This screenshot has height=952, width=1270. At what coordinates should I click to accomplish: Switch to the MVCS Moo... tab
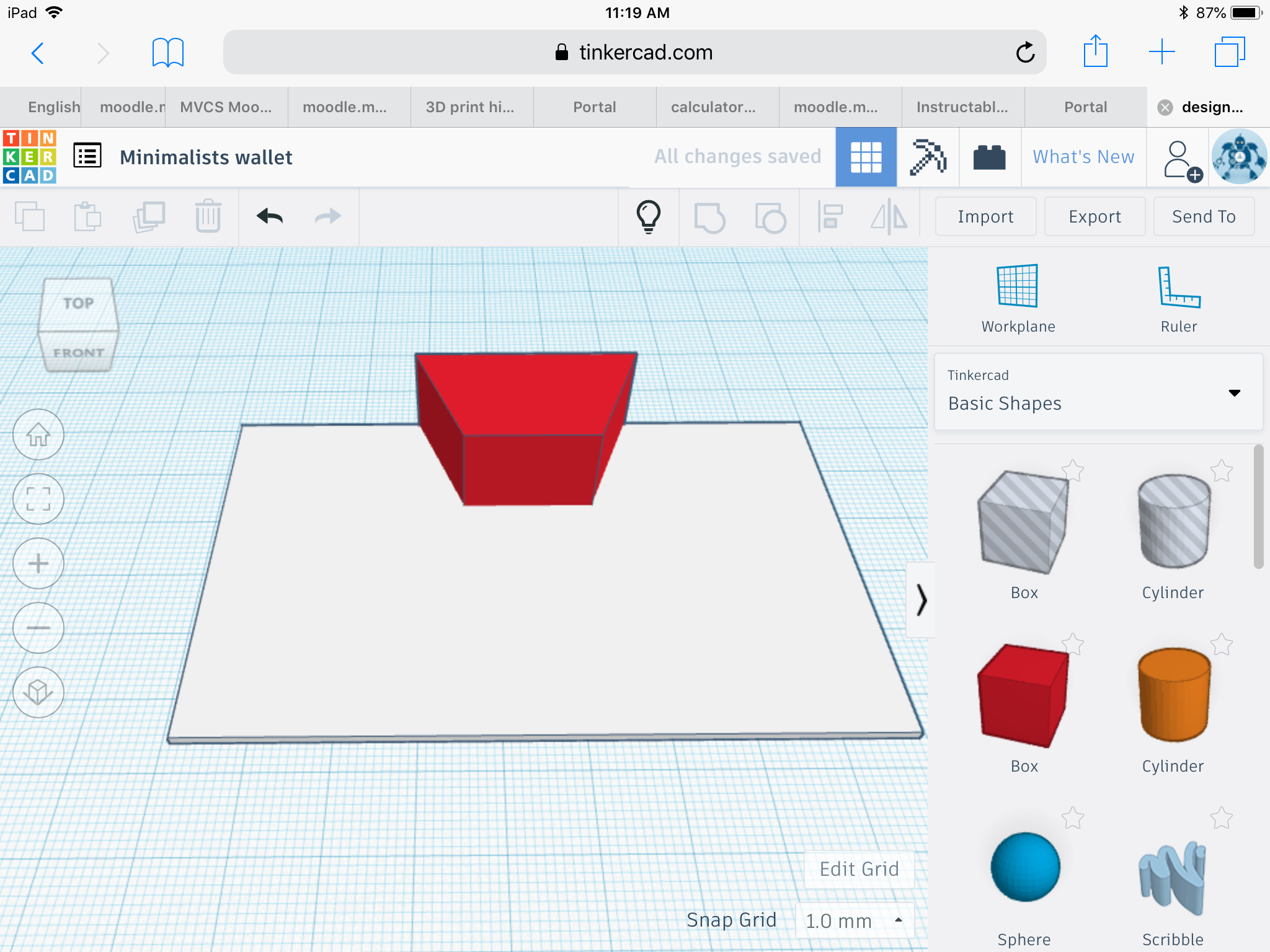(x=226, y=107)
